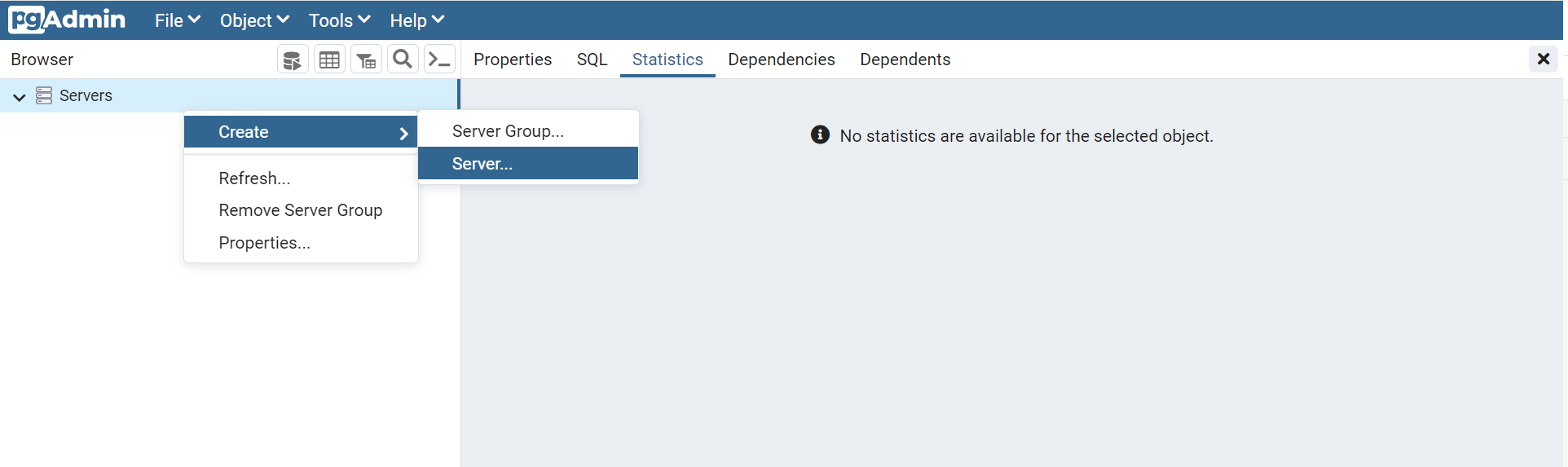Open the File menu dropdown
Image resolution: width=1568 pixels, height=467 pixels.
click(177, 20)
